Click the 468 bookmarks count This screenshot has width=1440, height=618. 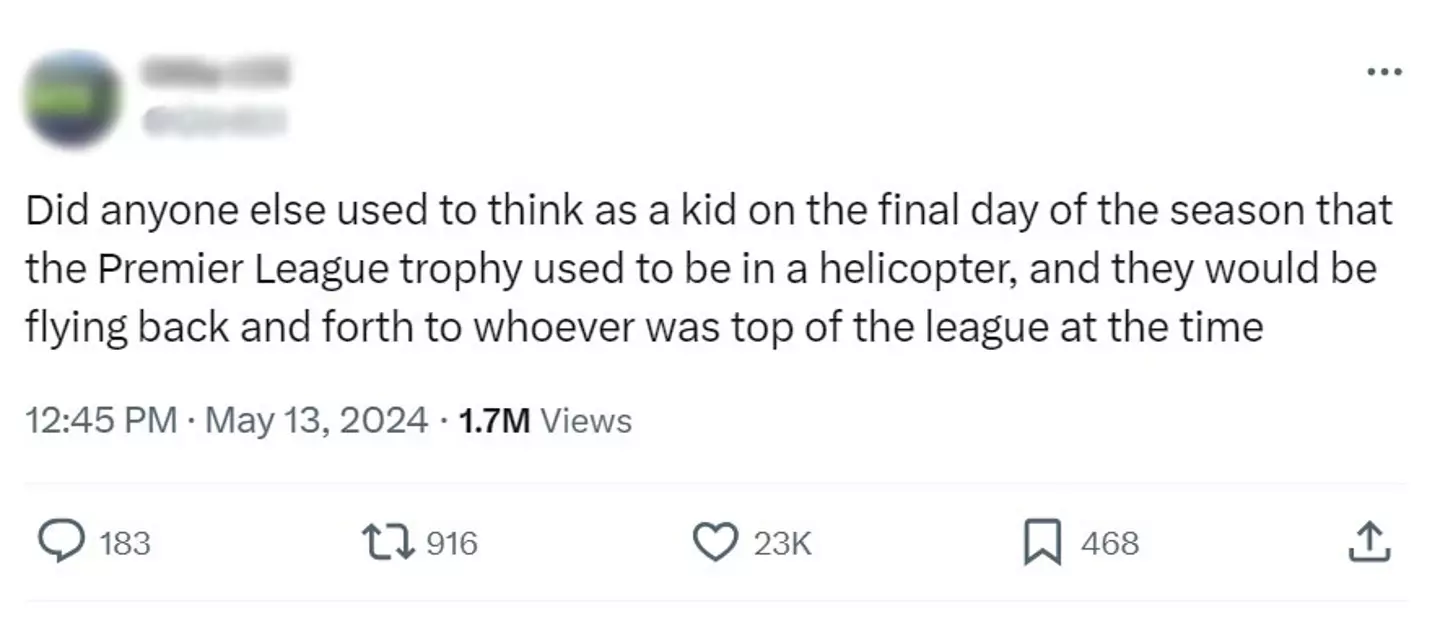point(1110,544)
